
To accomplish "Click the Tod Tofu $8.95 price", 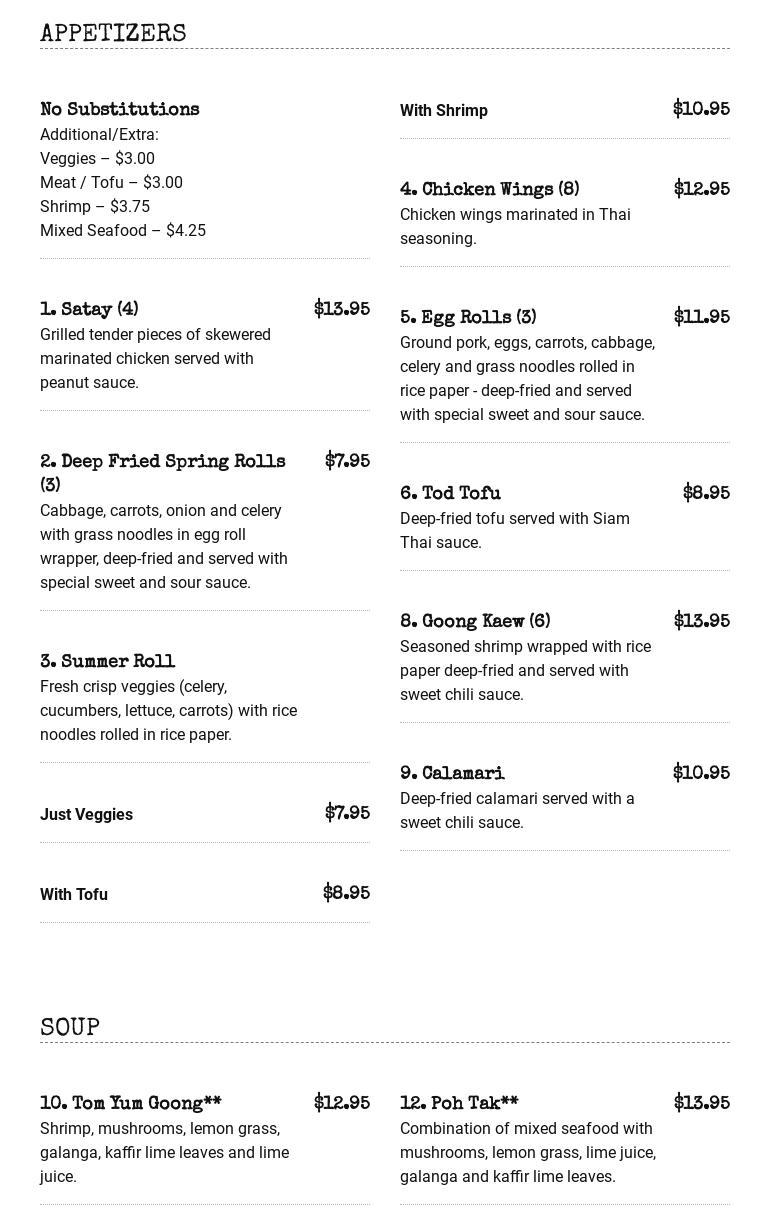I will pyautogui.click(x=706, y=494).
